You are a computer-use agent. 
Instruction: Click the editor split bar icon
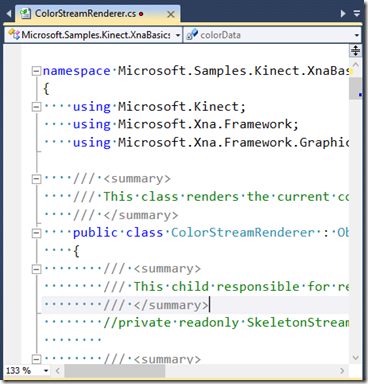coord(356,50)
